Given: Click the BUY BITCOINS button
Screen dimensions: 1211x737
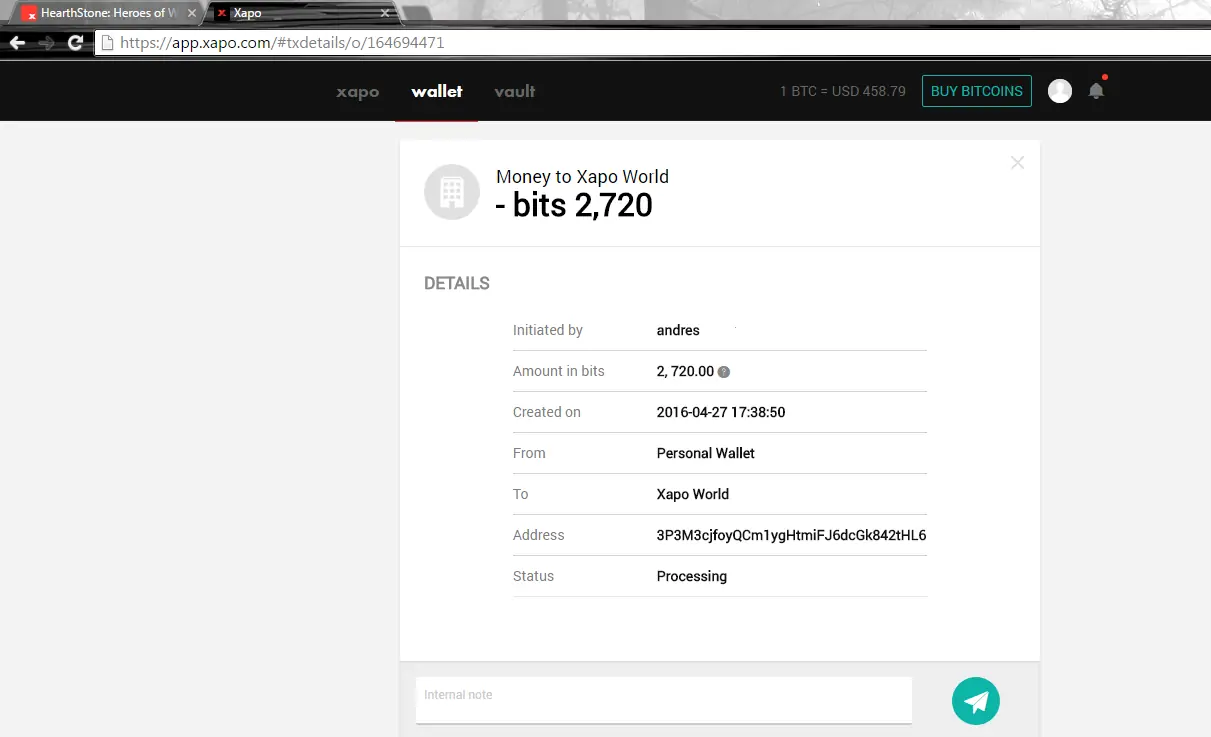Looking at the screenshot, I should pyautogui.click(x=977, y=91).
